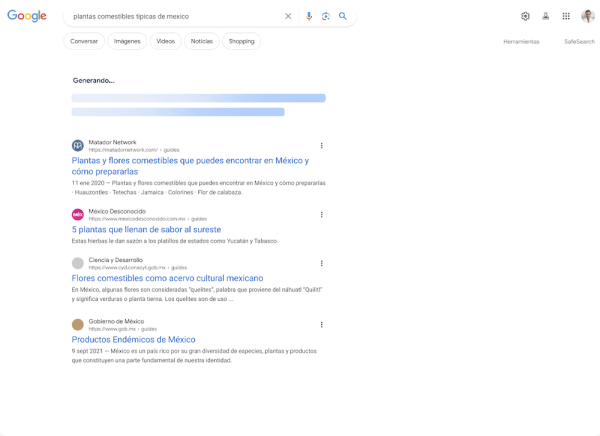Expand options for Matador Network result

pyautogui.click(x=321, y=146)
